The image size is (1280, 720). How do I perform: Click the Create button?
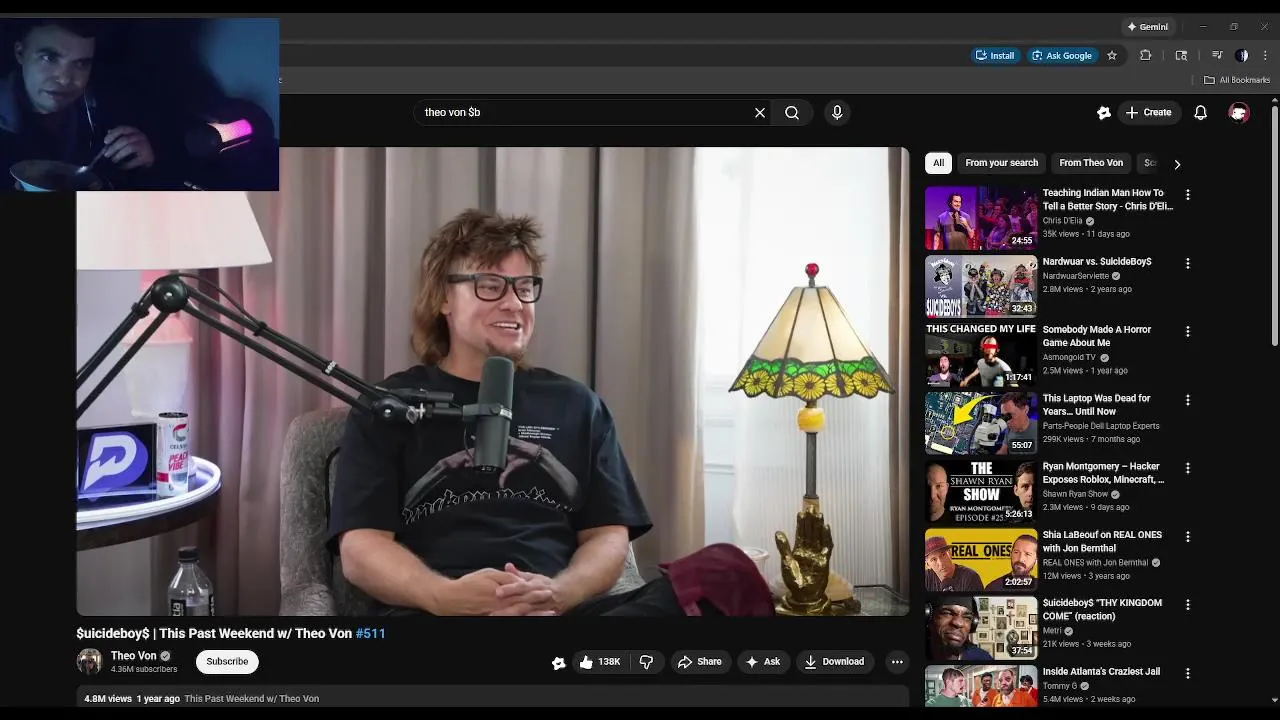pyautogui.click(x=1148, y=113)
